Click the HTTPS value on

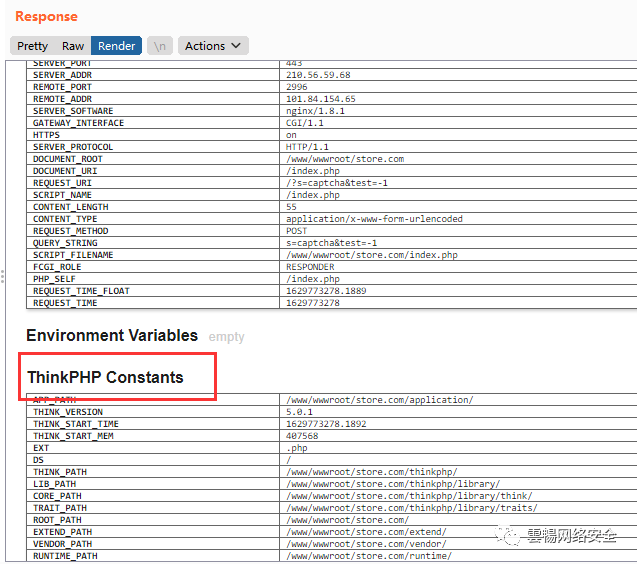pyautogui.click(x=291, y=135)
